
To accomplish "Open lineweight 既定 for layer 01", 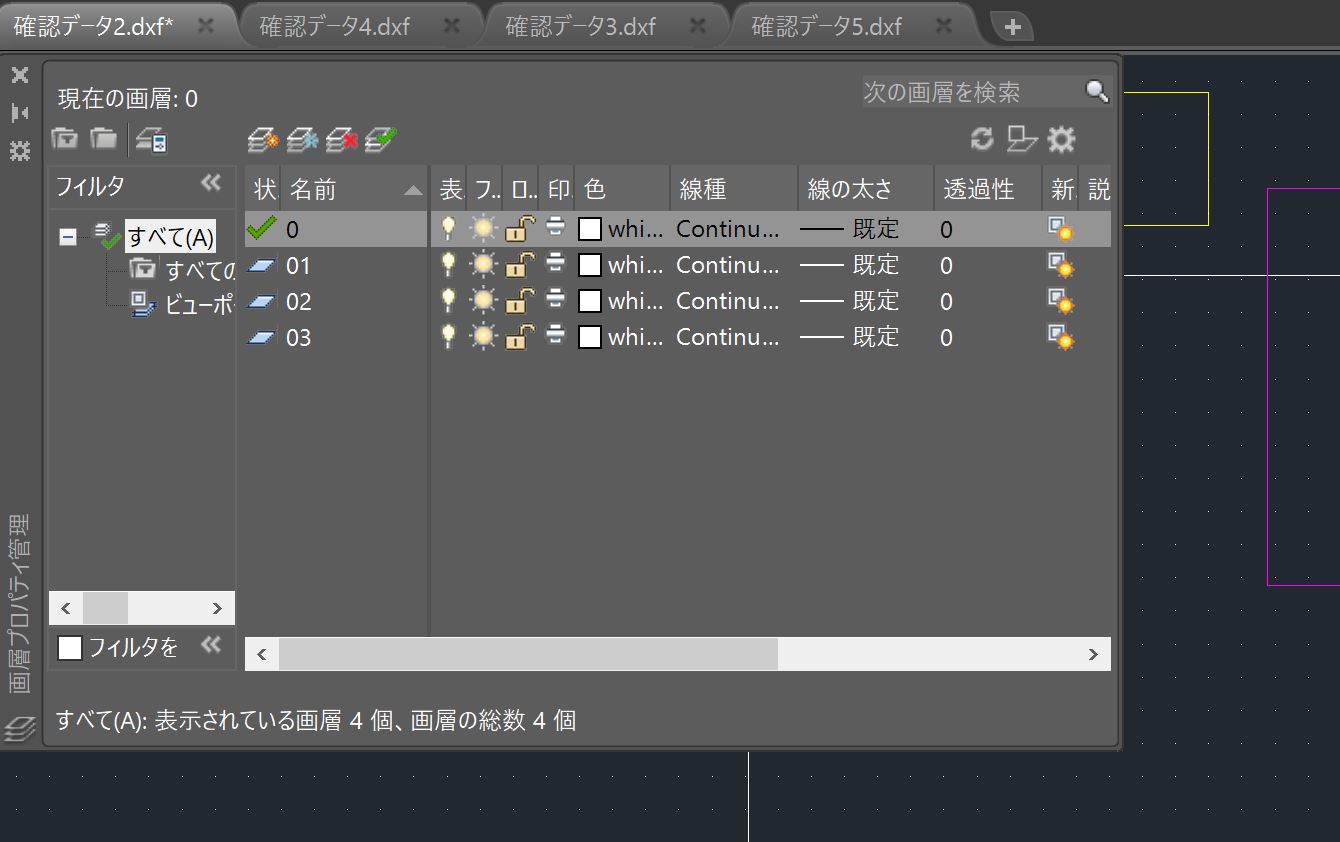I will [x=851, y=265].
